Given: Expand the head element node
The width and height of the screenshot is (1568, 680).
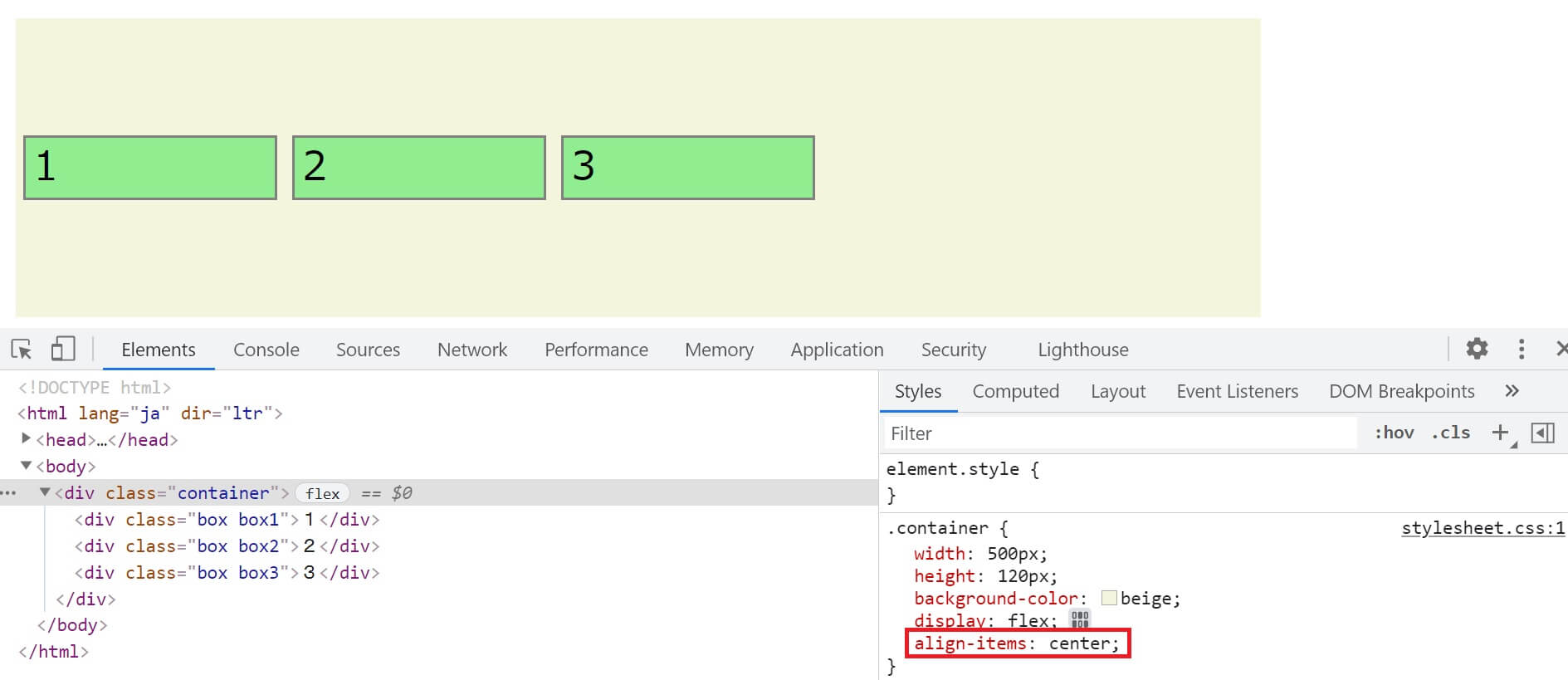Looking at the screenshot, I should tap(26, 439).
